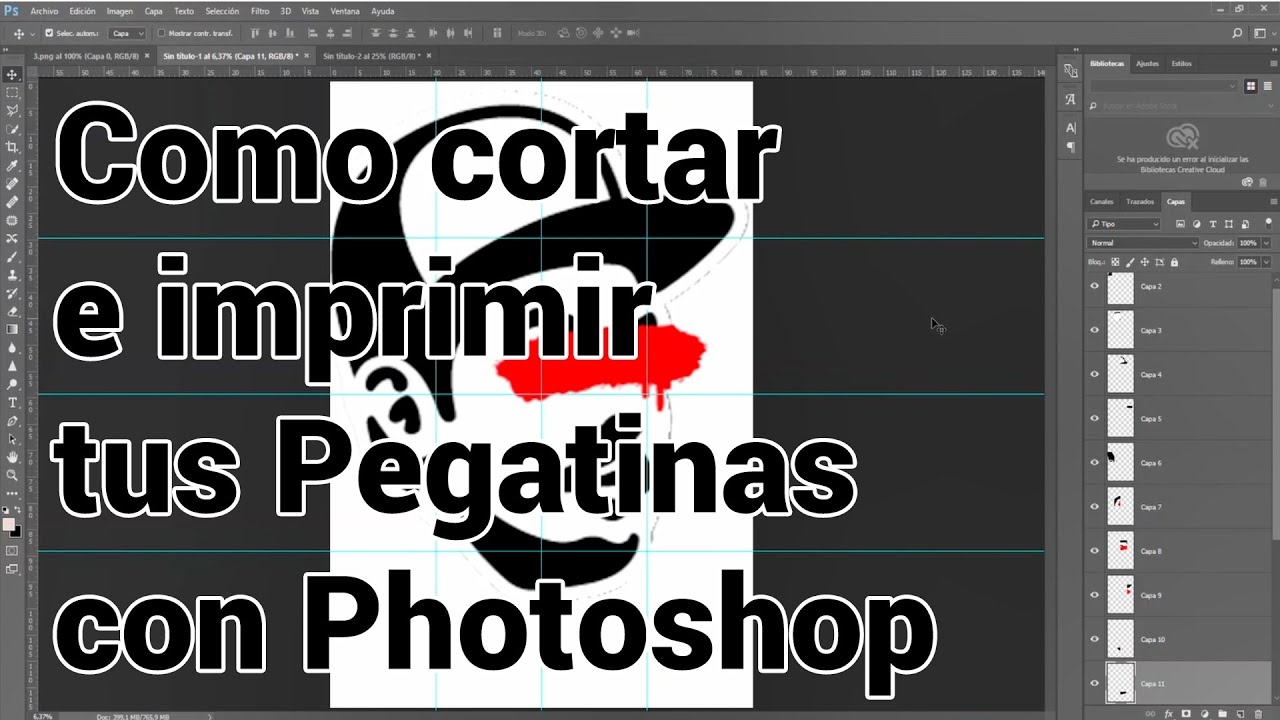Viewport: 1280px width, 720px height.
Task: Switch to Sin título-2 document tab
Action: [371, 56]
